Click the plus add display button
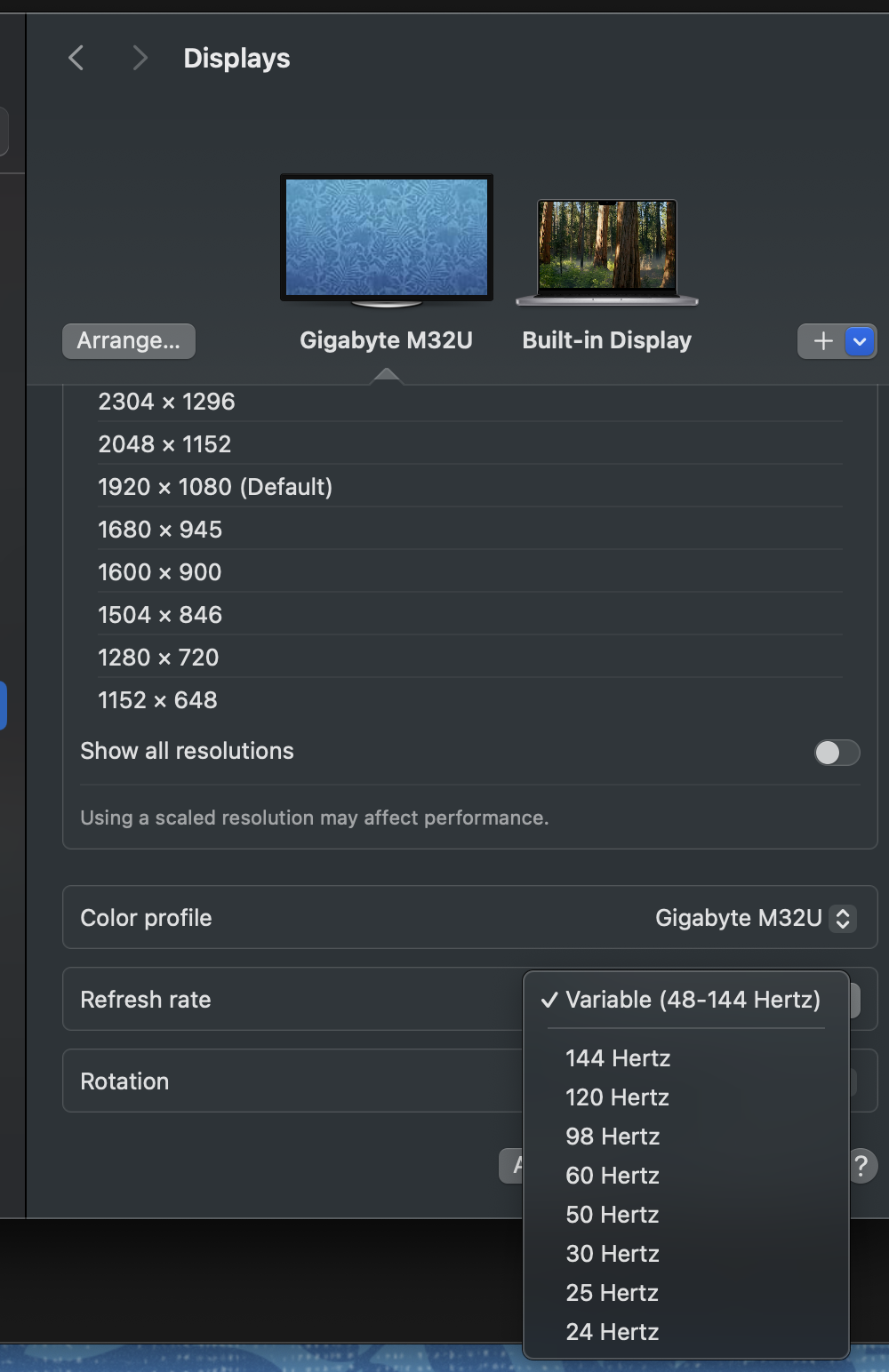Screen dimensions: 889x1372 coord(822,341)
